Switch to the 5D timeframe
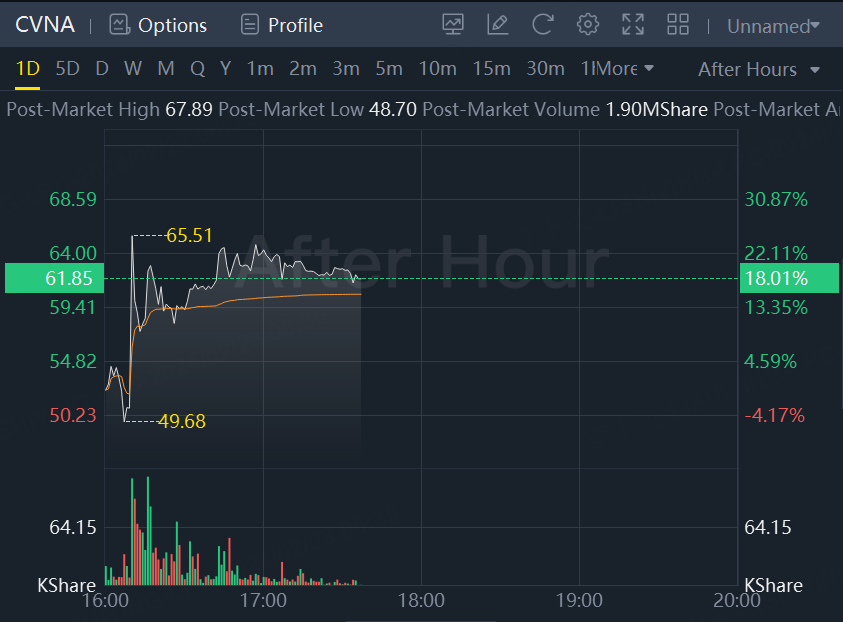The width and height of the screenshot is (843, 622). pyautogui.click(x=67, y=69)
